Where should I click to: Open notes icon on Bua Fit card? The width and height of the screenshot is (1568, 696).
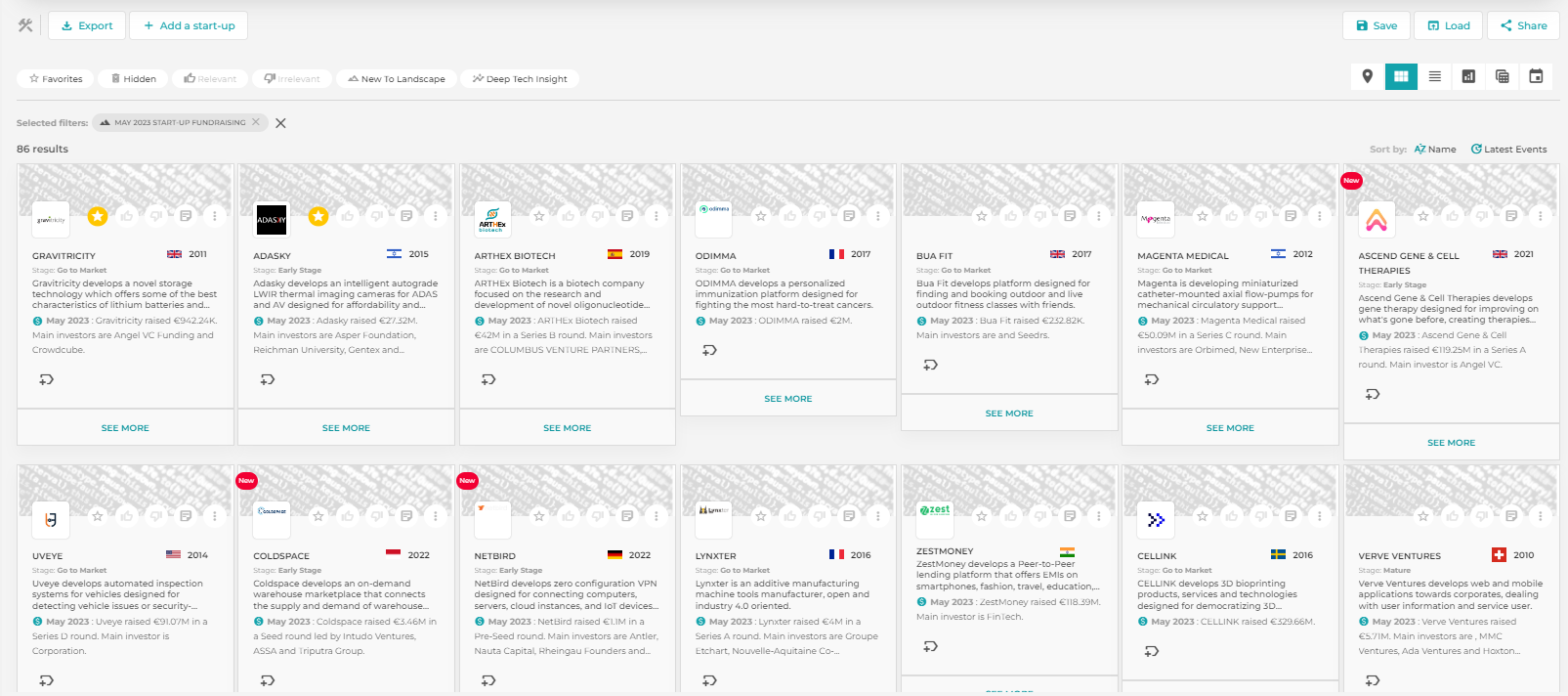click(x=1070, y=216)
